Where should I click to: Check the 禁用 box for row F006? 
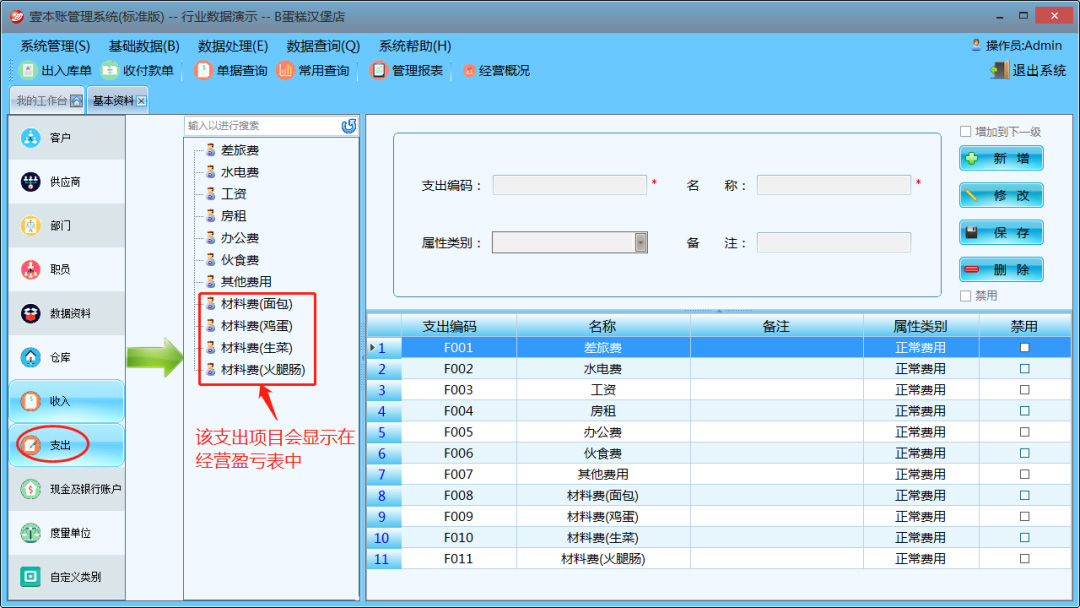coord(1024,453)
